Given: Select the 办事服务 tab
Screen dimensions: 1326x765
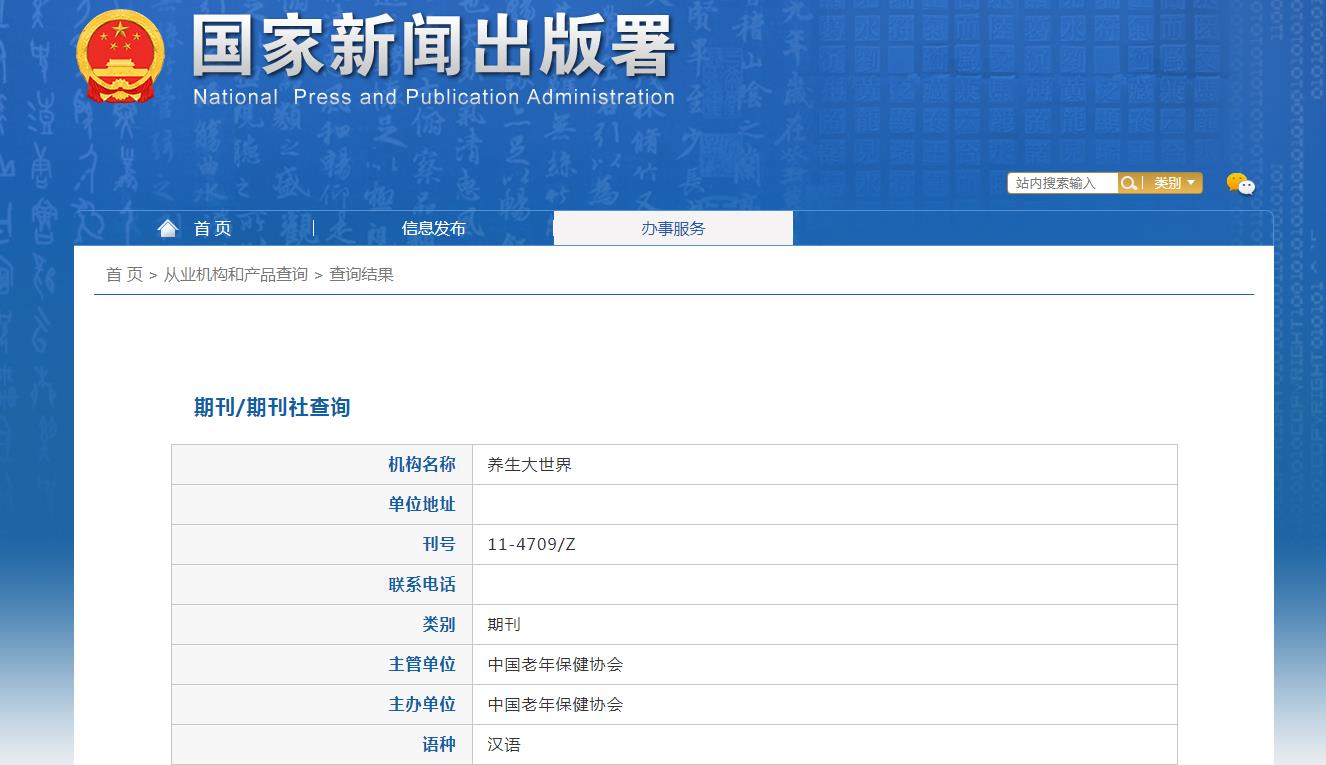Looking at the screenshot, I should (x=672, y=228).
